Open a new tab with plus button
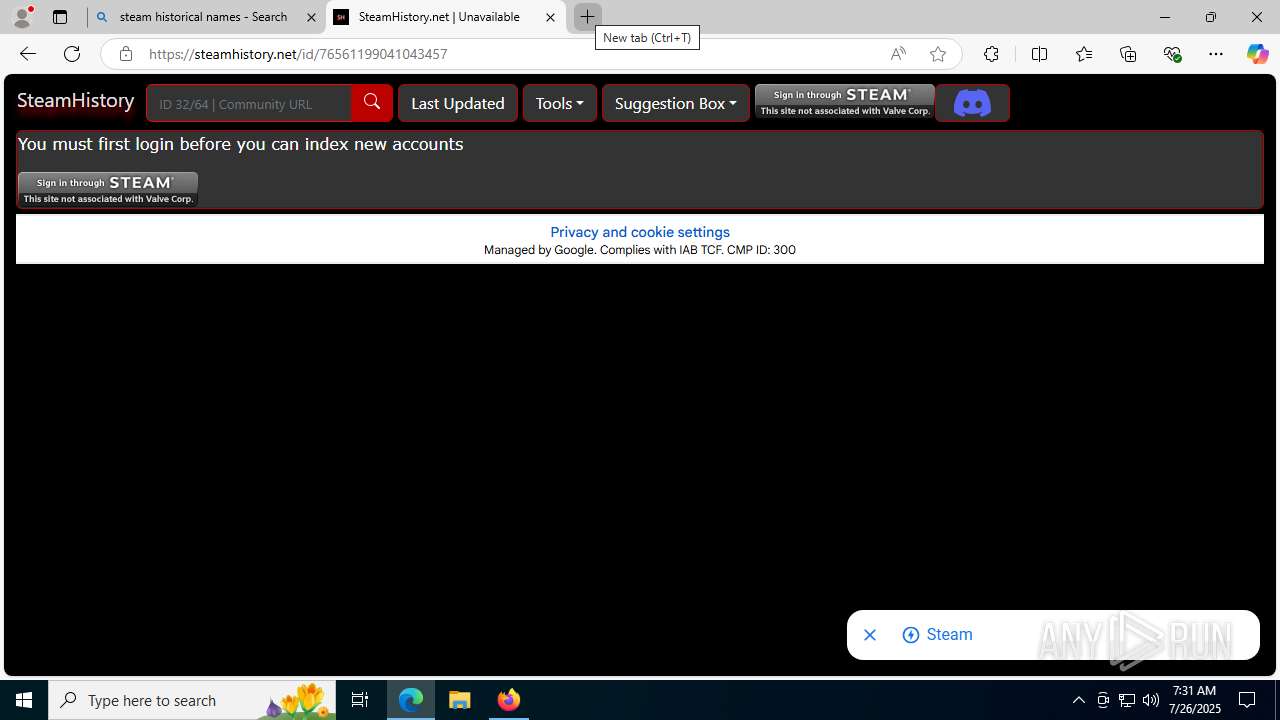 pos(587,17)
